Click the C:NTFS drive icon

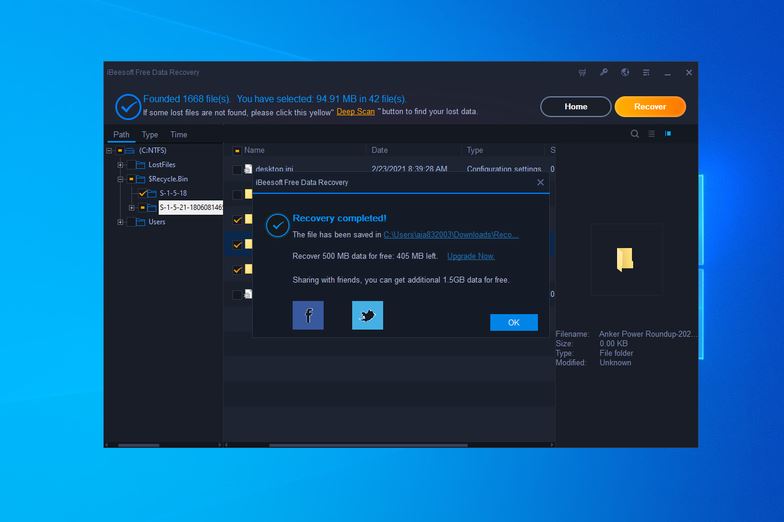point(130,150)
